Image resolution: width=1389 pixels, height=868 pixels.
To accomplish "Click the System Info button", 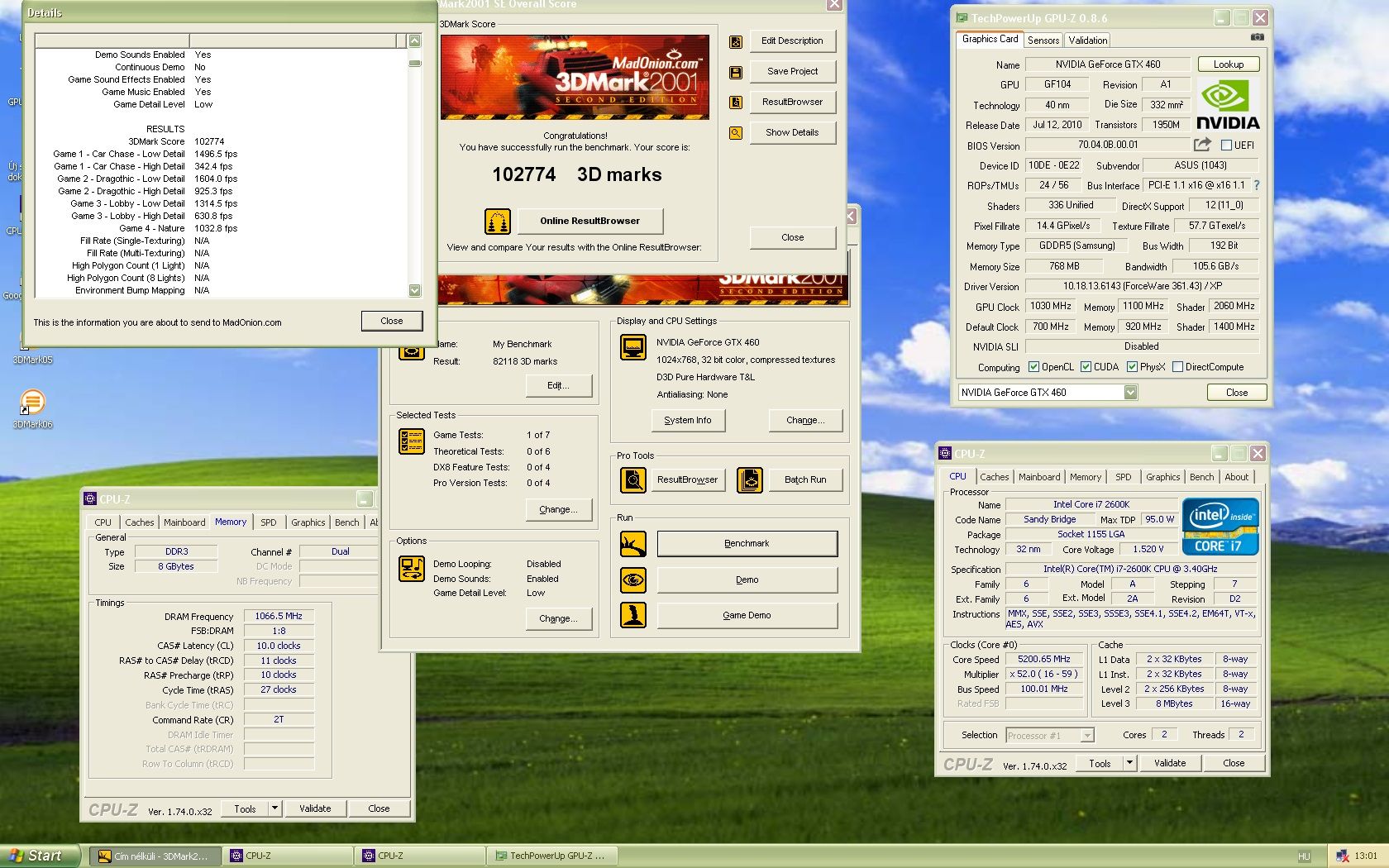I will point(687,420).
